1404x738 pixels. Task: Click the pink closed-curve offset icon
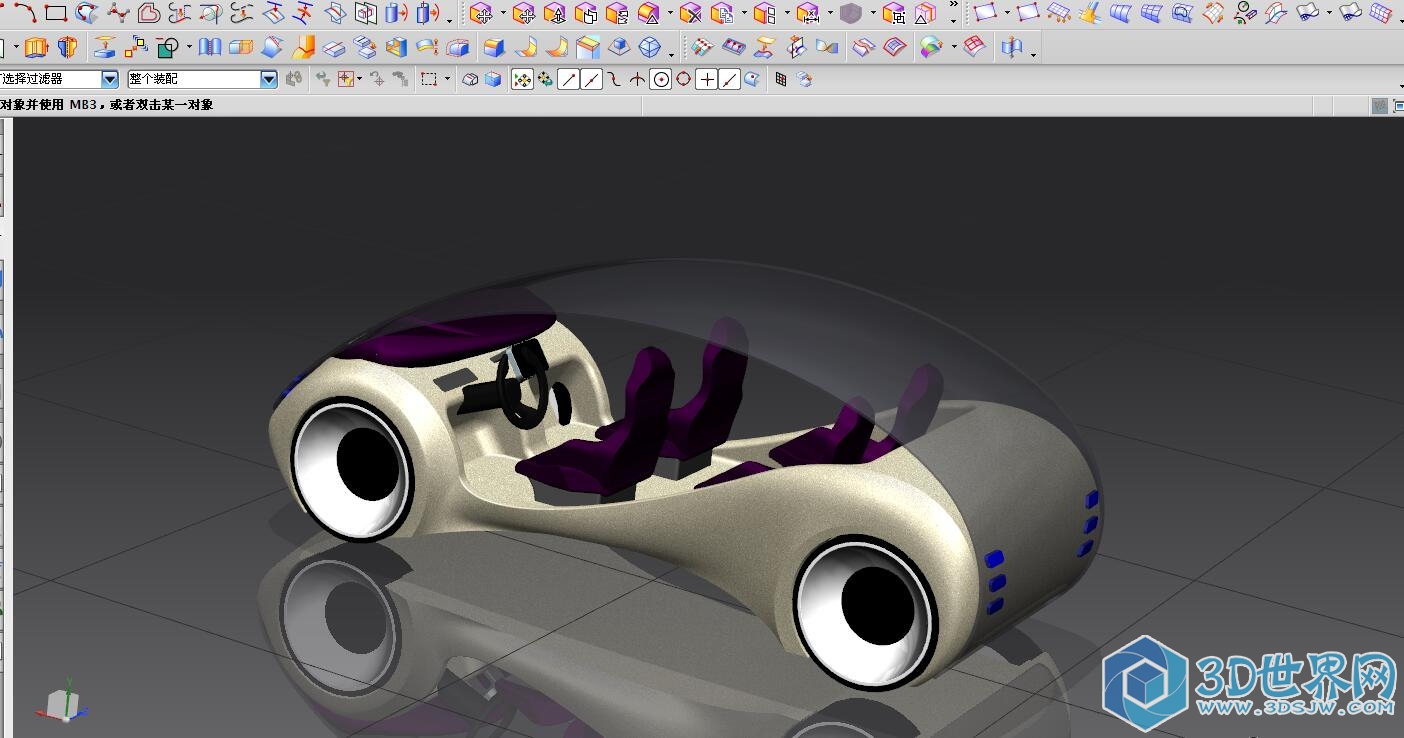(x=149, y=13)
